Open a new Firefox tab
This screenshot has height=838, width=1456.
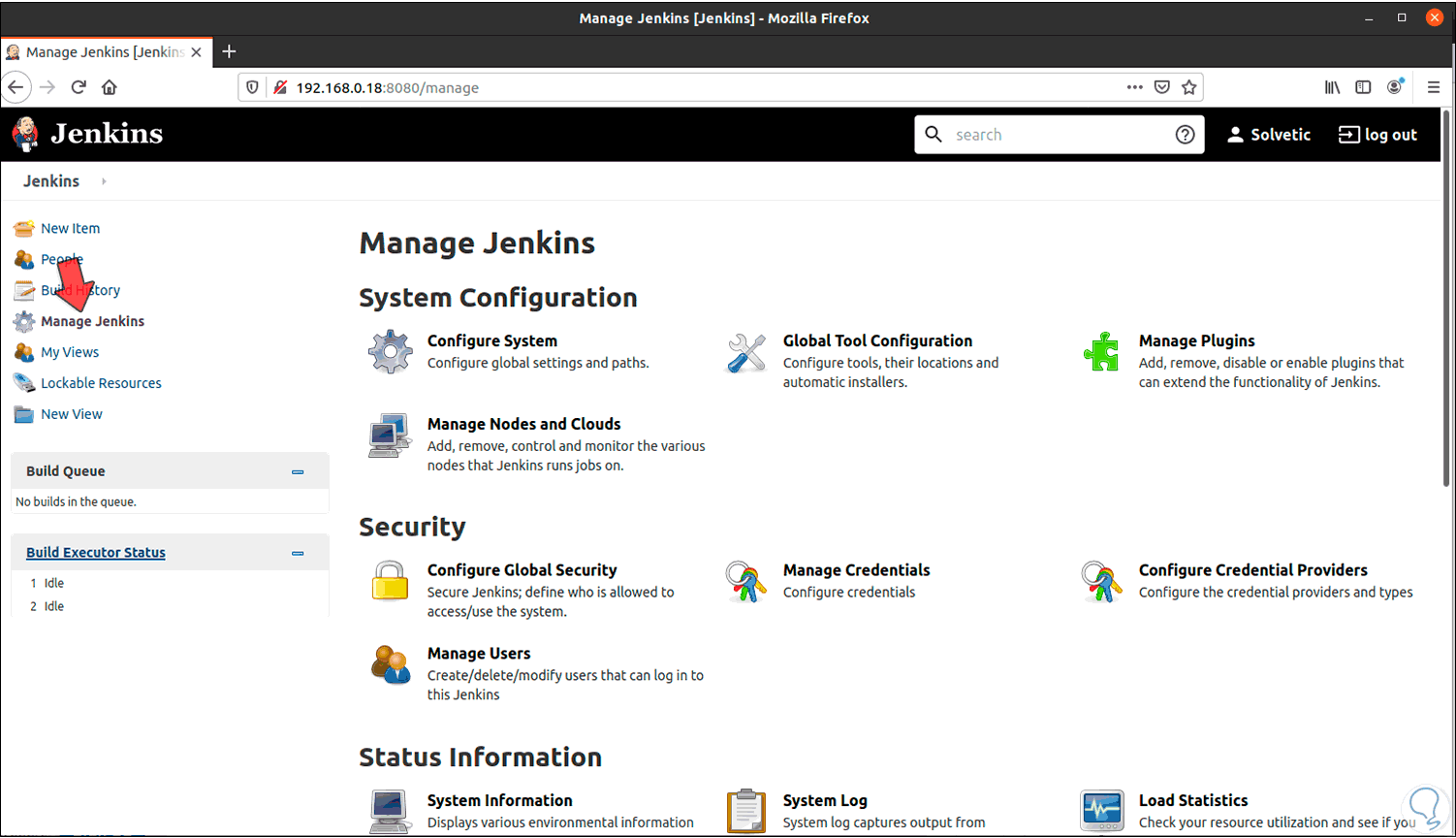click(x=229, y=51)
